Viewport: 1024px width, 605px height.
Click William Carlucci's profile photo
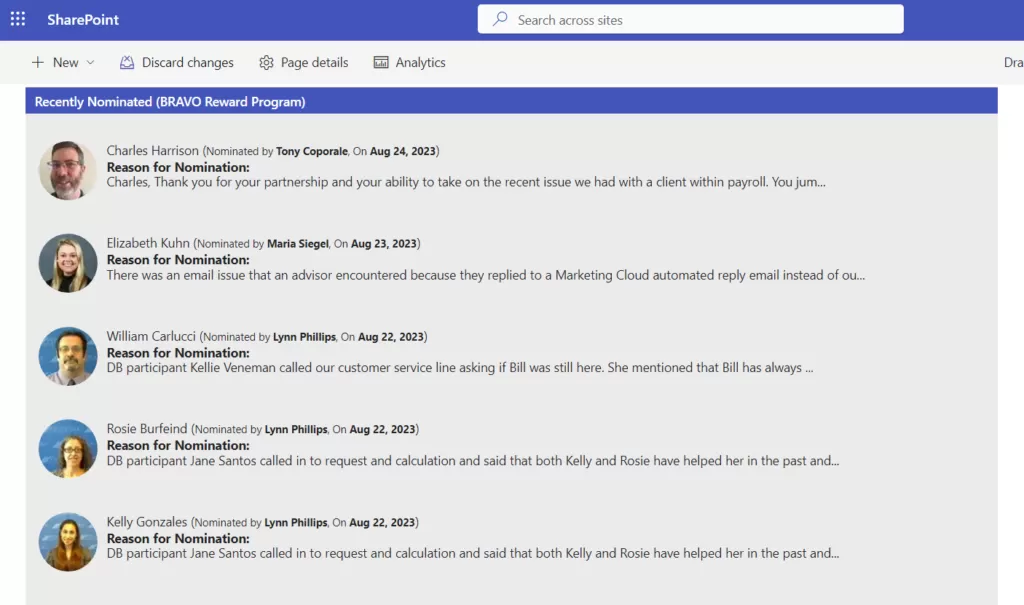[x=68, y=356]
